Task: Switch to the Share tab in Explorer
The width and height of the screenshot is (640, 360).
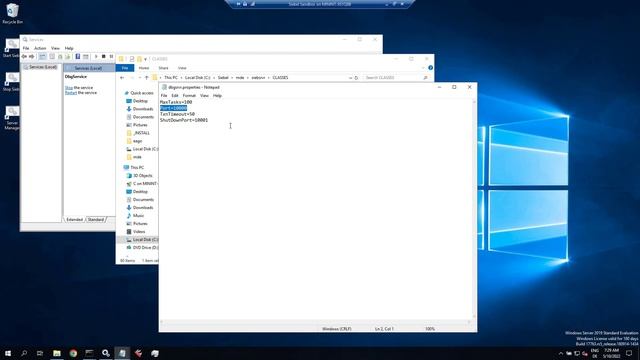Action: coord(163,68)
